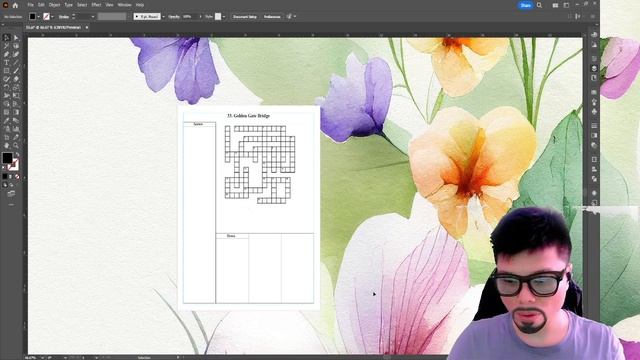Select the Rectangle tool
Image resolution: width=640 pixels, height=360 pixels.
coord(7,71)
